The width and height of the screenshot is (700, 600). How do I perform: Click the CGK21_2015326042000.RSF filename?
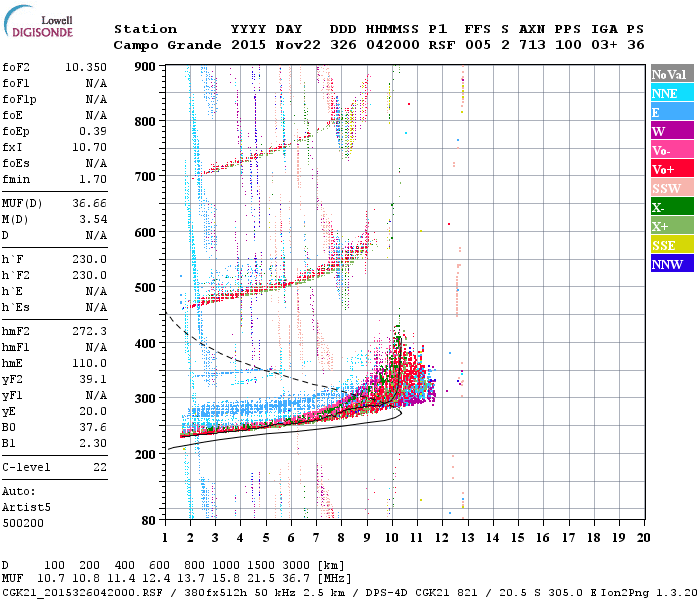pyautogui.click(x=82, y=593)
